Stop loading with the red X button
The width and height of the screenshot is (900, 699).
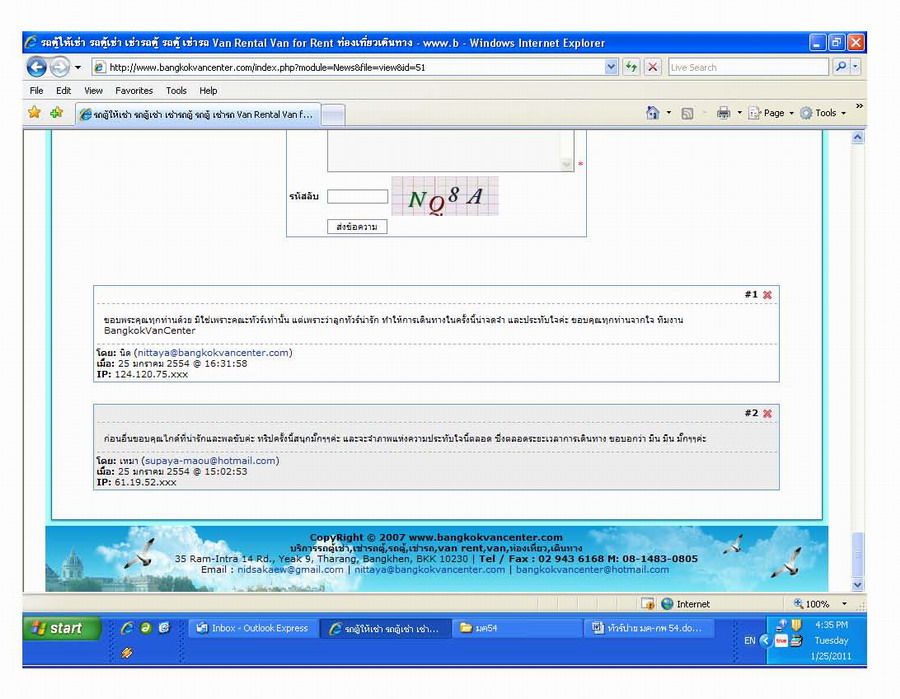(x=652, y=67)
